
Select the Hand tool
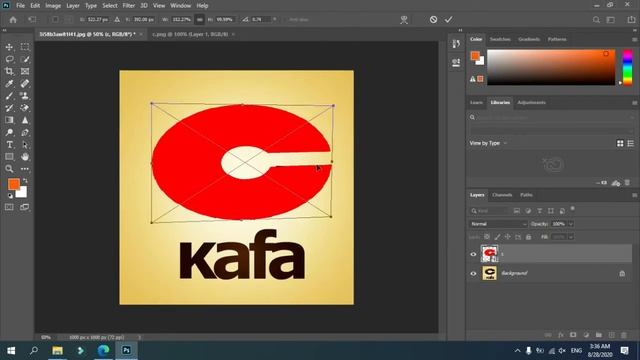coord(25,157)
